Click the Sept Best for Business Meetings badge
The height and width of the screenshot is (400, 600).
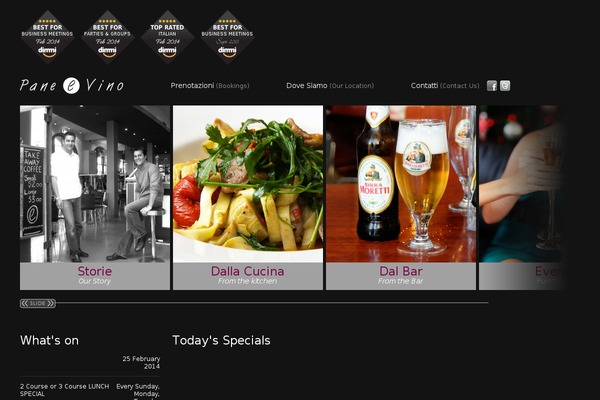227,37
